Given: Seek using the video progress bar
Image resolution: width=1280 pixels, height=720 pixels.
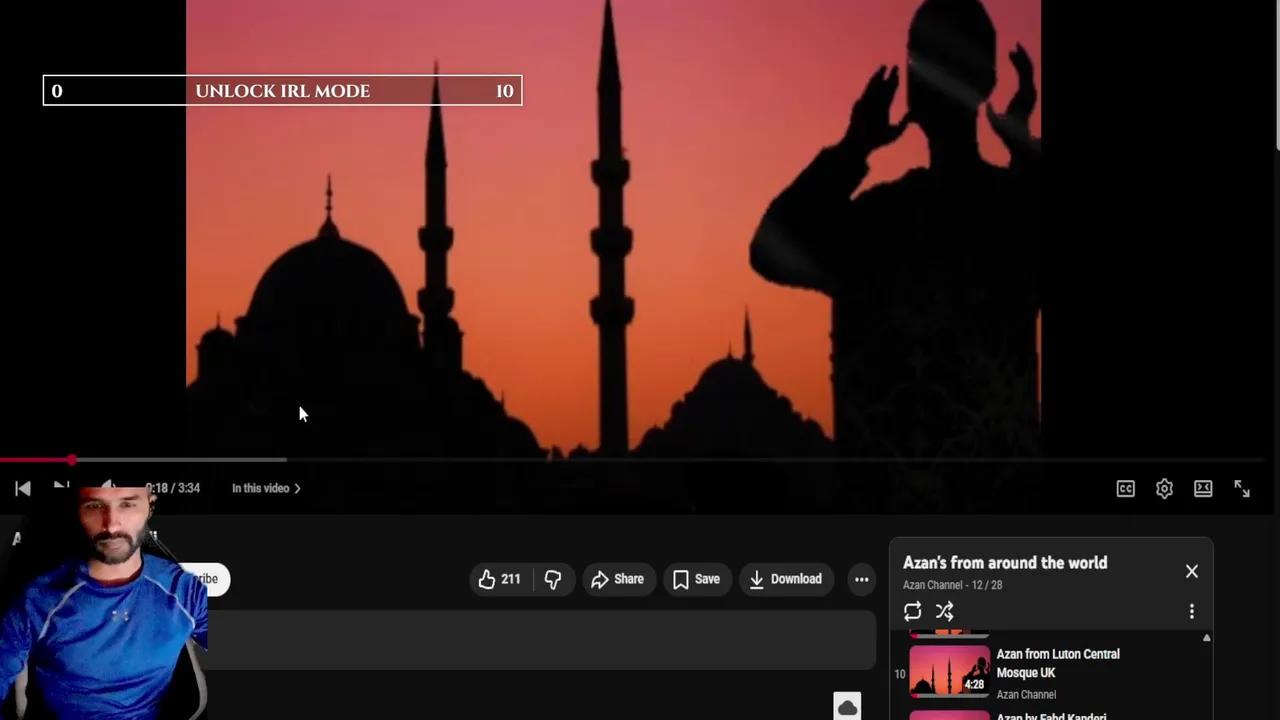Looking at the screenshot, I should pos(400,459).
